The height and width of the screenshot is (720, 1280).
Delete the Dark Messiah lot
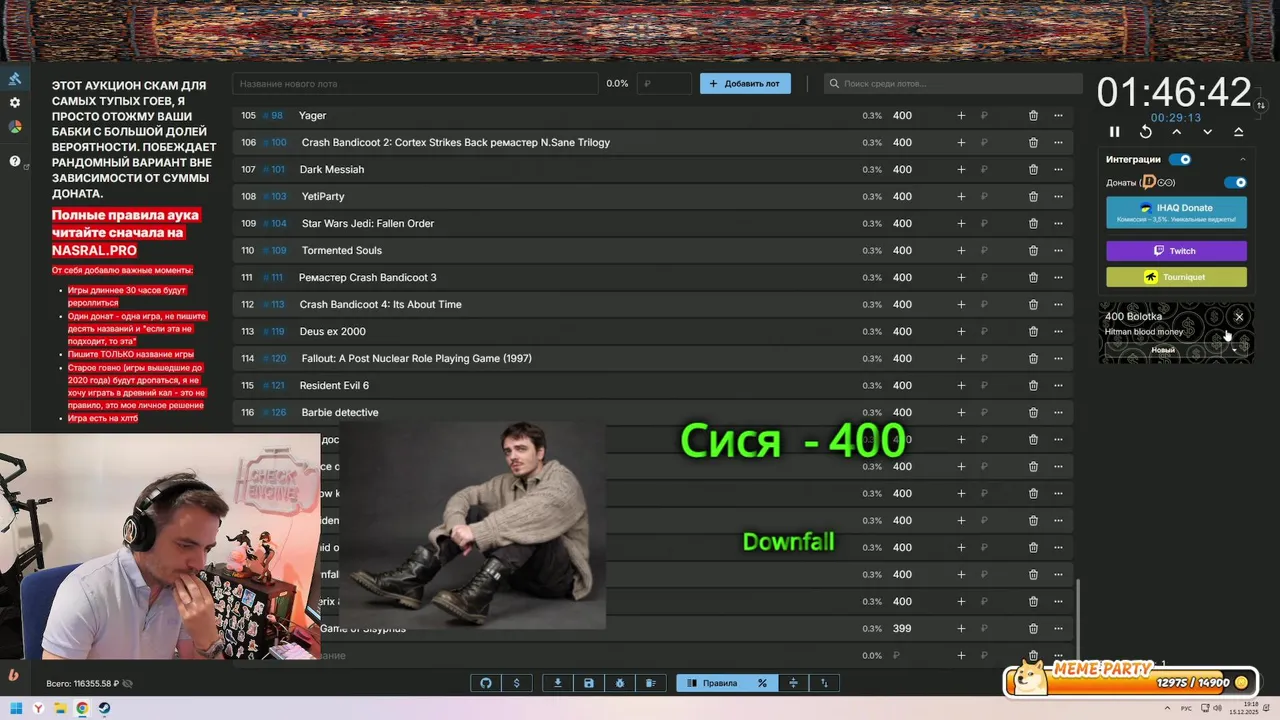point(1033,170)
